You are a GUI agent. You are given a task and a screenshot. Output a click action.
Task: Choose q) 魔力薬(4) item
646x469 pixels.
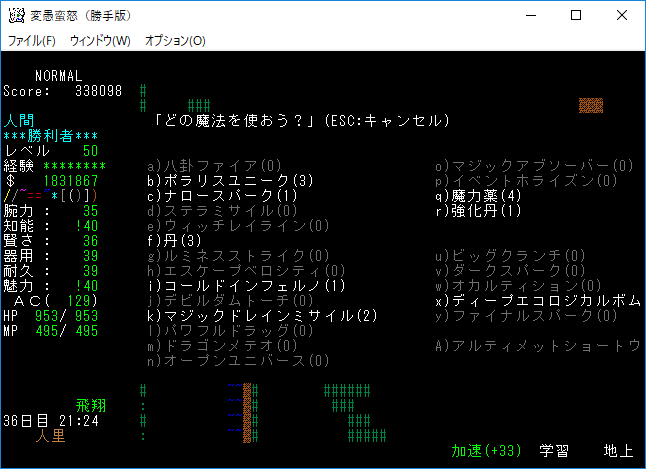click(478, 196)
